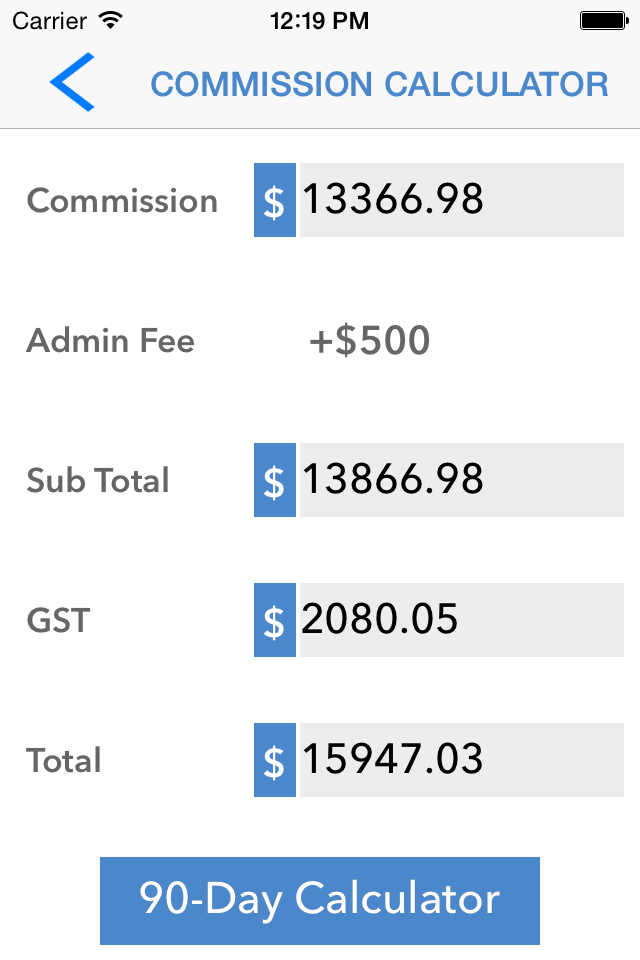Click the Admin Fee label

point(110,340)
